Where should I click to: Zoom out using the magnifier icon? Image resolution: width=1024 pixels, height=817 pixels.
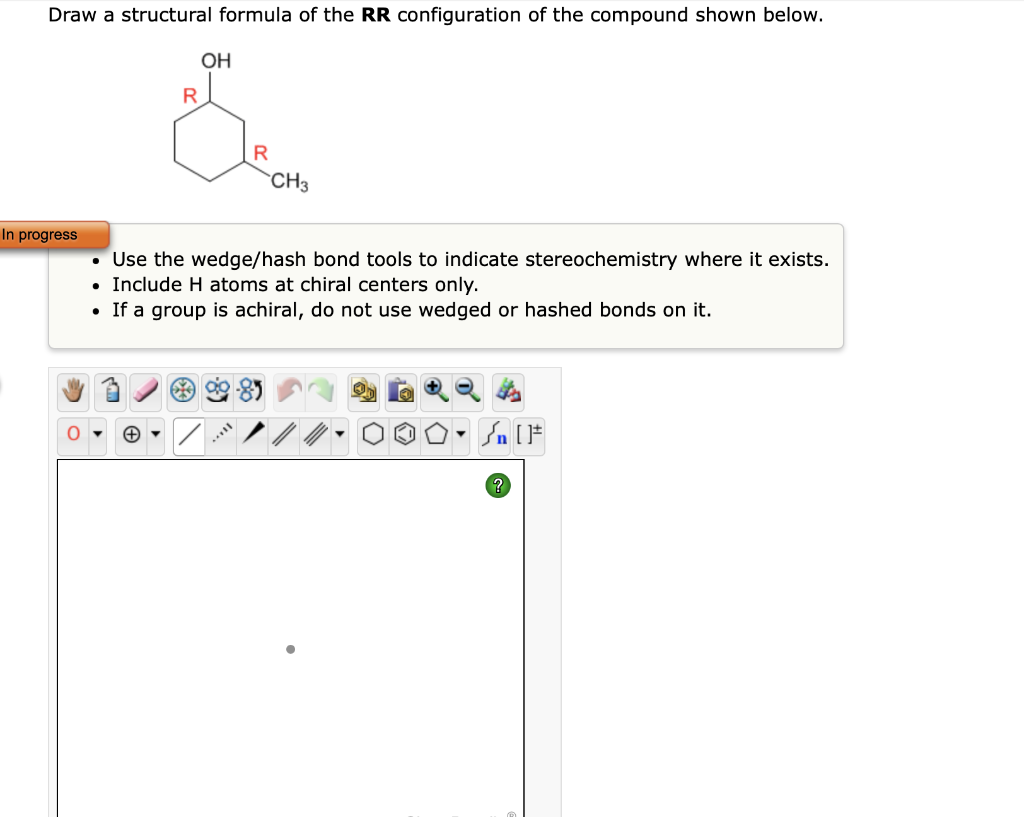464,391
